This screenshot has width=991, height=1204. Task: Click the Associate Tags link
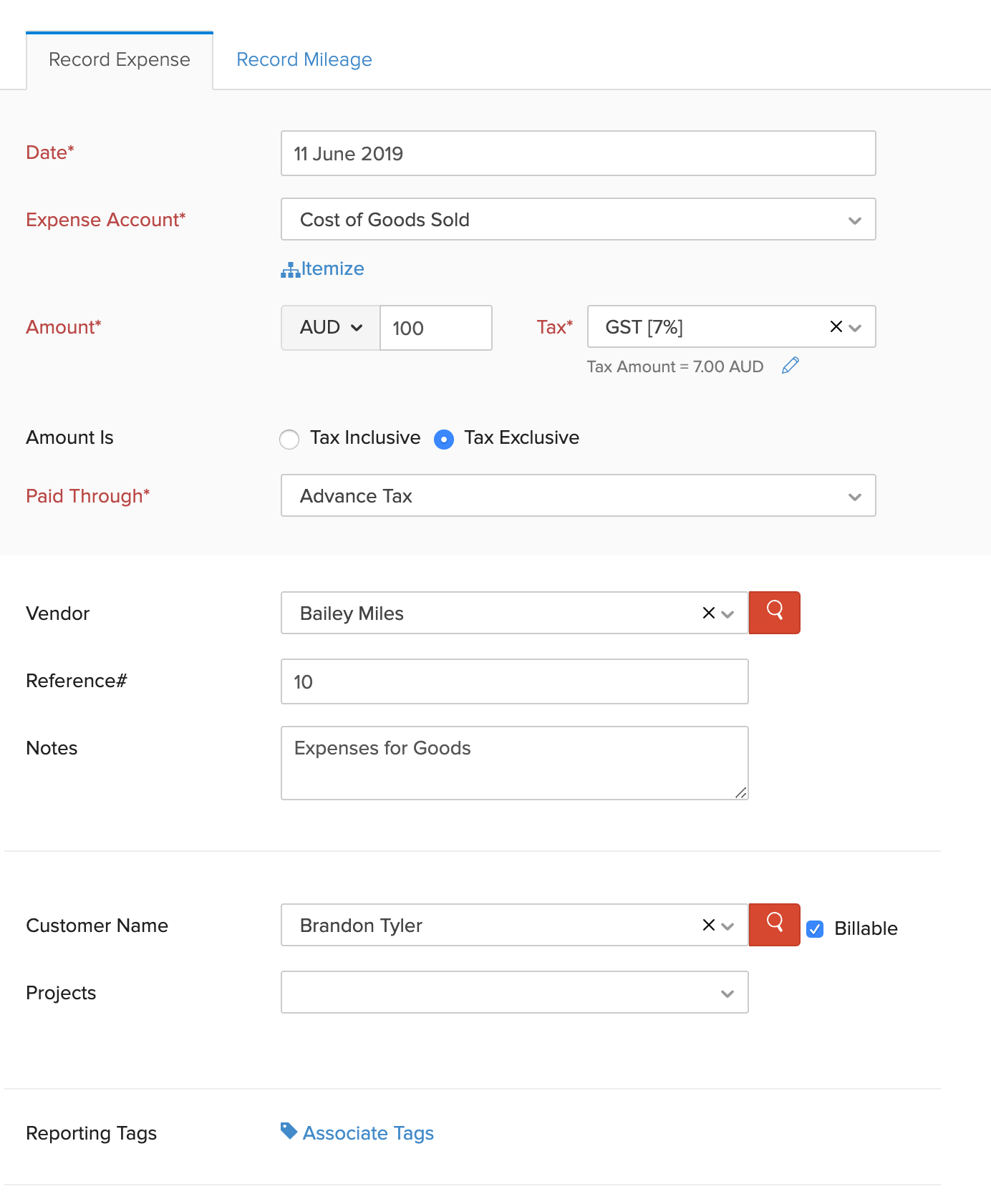368,1133
